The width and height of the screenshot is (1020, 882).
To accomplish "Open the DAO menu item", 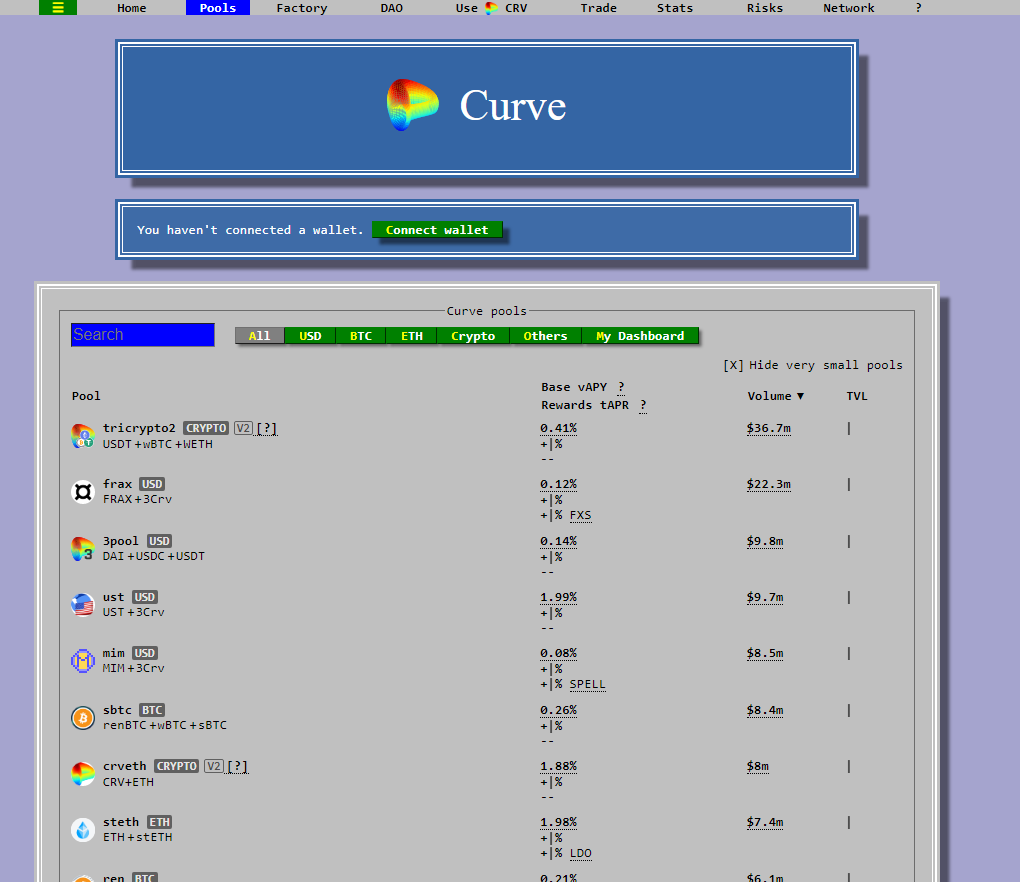I will (392, 8).
